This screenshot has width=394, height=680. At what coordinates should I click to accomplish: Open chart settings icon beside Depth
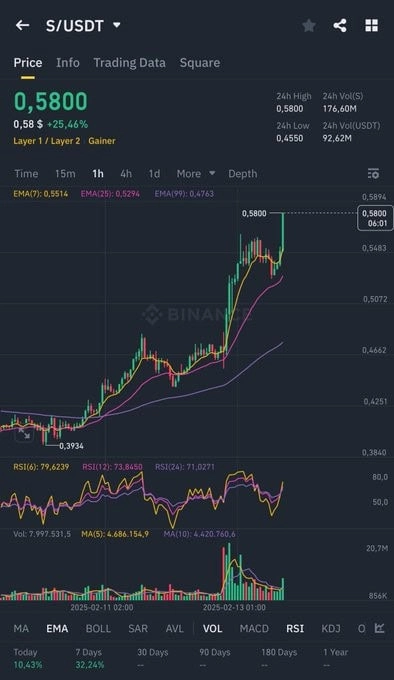[x=373, y=173]
